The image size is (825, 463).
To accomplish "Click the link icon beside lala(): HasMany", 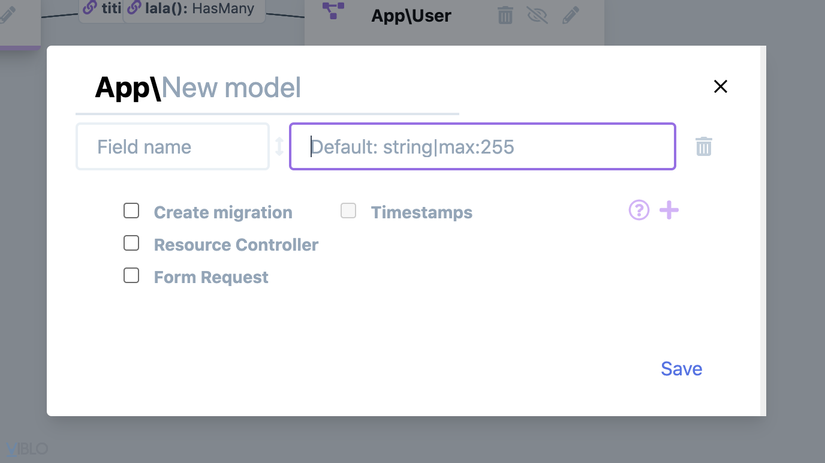I will coord(134,8).
